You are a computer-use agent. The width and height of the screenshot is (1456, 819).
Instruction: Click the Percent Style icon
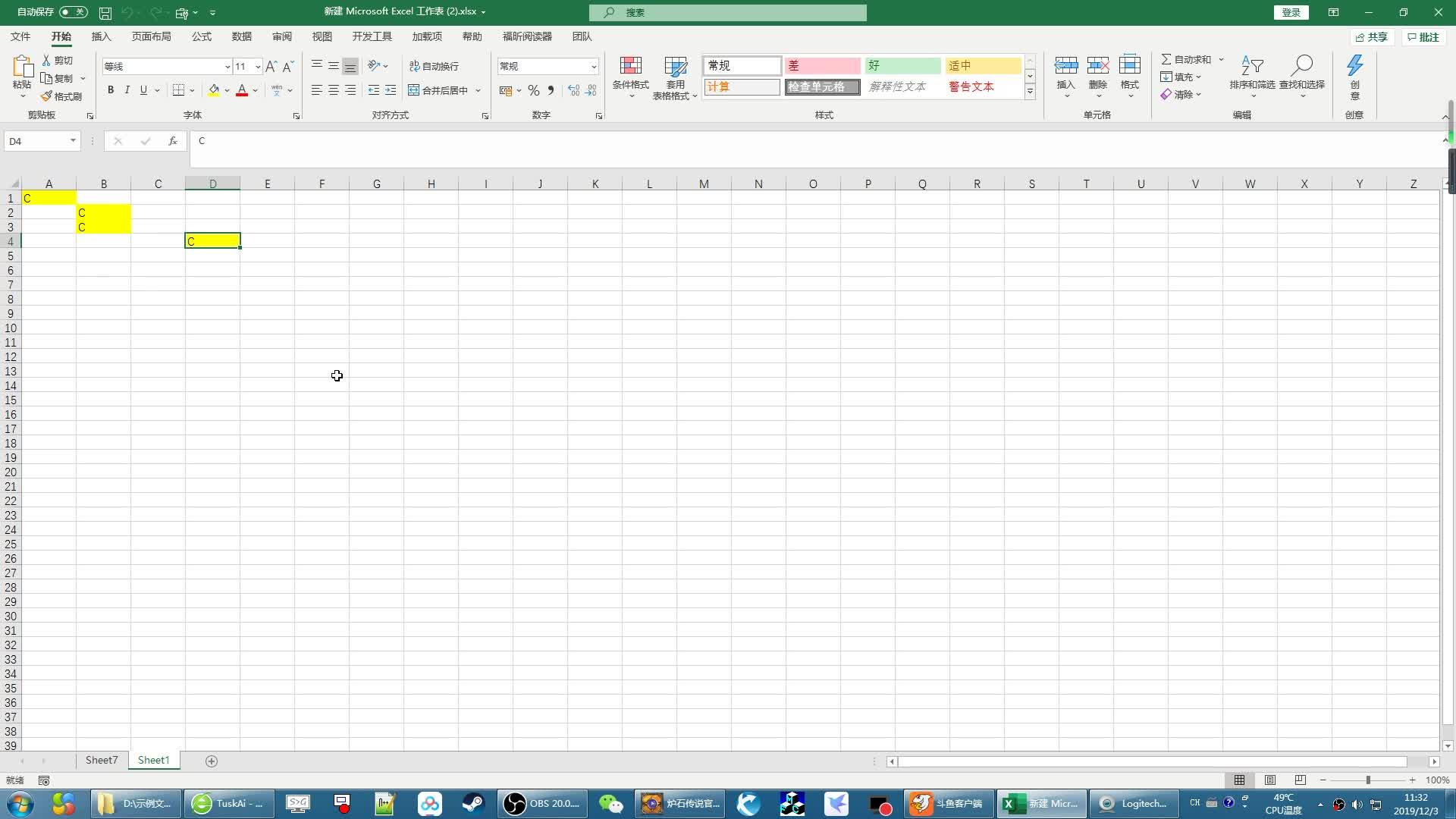534,90
